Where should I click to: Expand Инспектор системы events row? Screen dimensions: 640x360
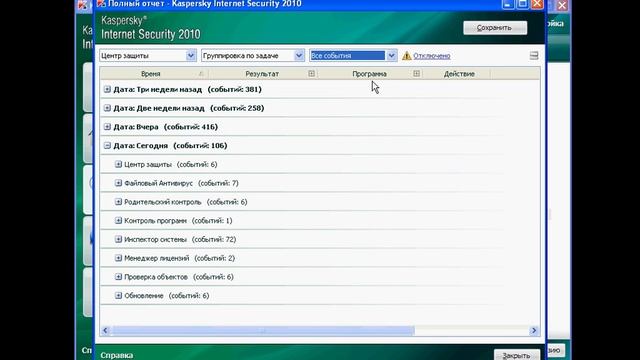pos(118,239)
